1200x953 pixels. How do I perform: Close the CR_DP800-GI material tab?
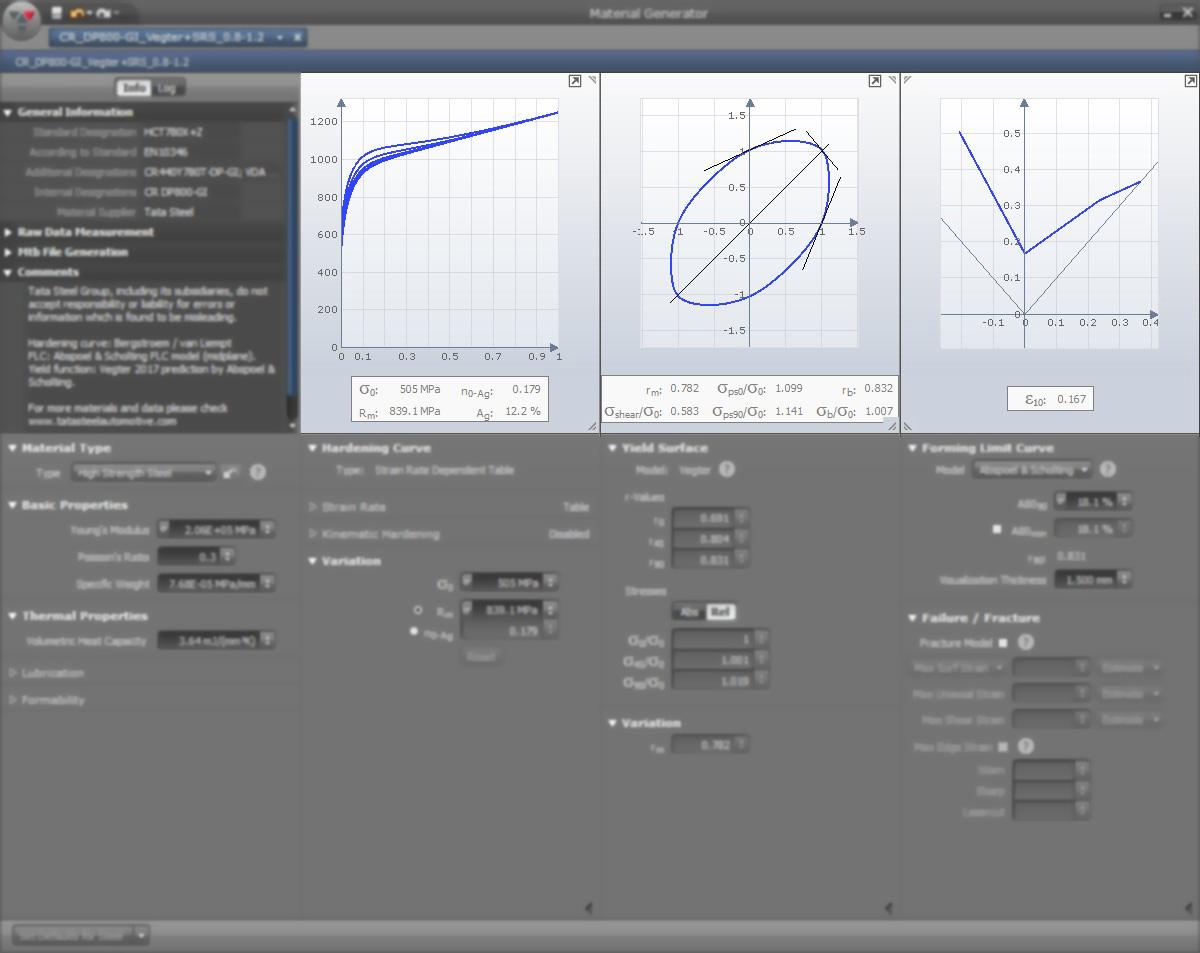pos(297,37)
